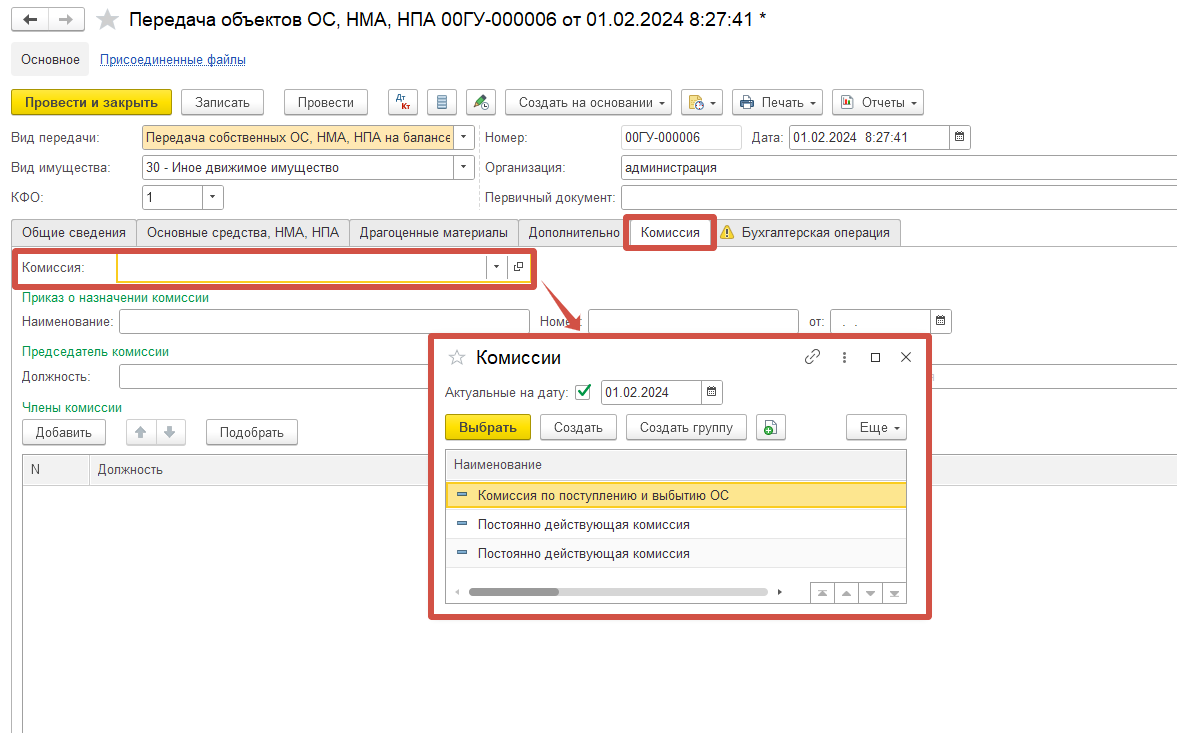This screenshot has height=733, width=1177.
Task: Close the Комиссии dialog
Action: [x=906, y=358]
